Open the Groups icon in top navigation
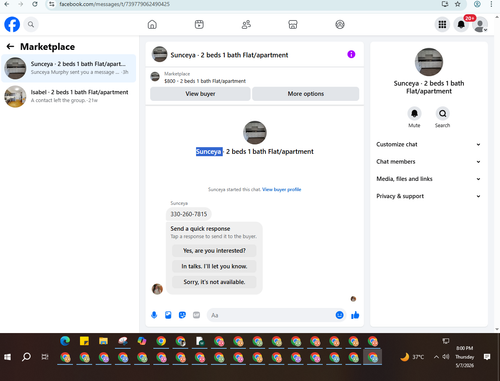The width and height of the screenshot is (500, 381). [340, 24]
